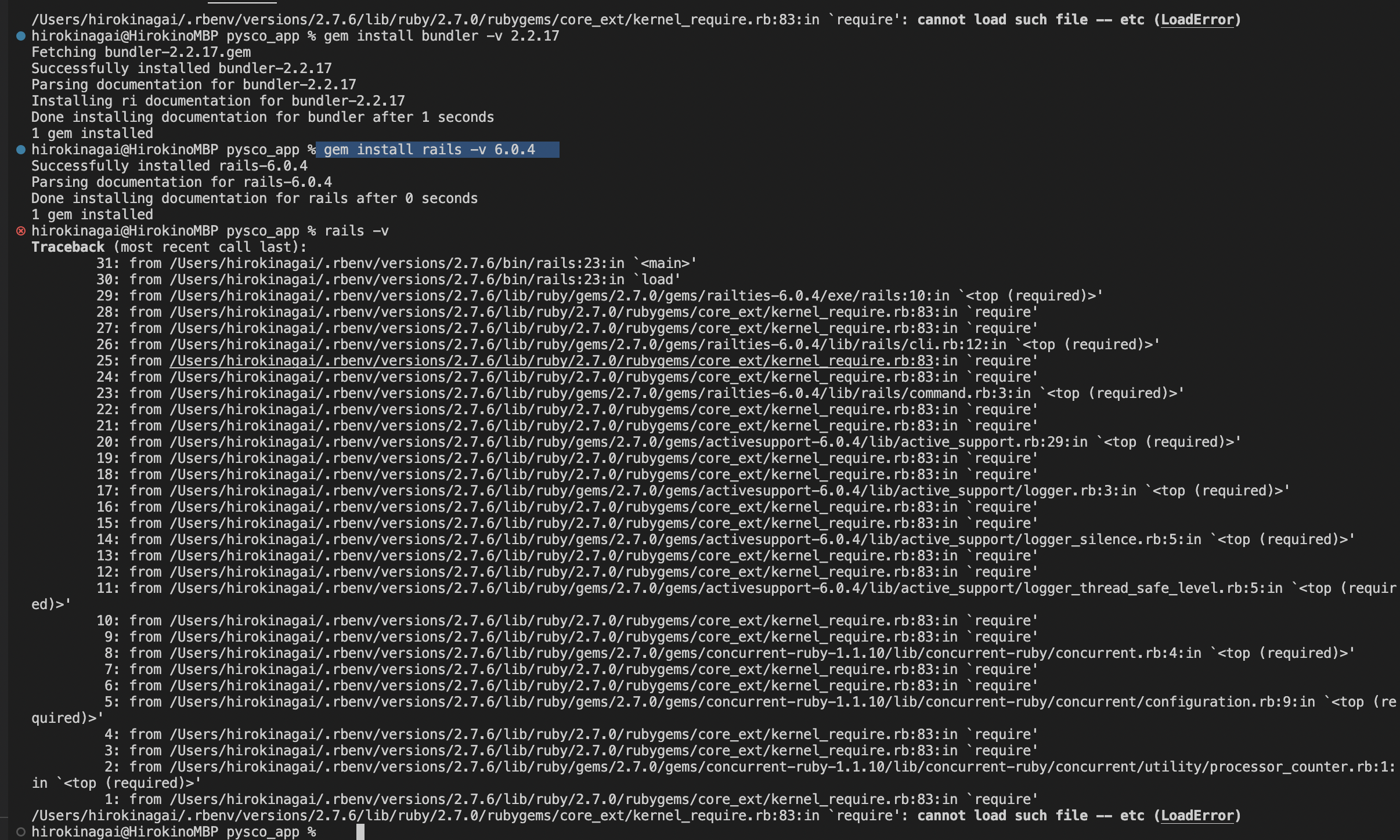The height and width of the screenshot is (840, 1400).
Task: Click the blue success dot beside gem install bundler
Action: pyautogui.click(x=21, y=36)
